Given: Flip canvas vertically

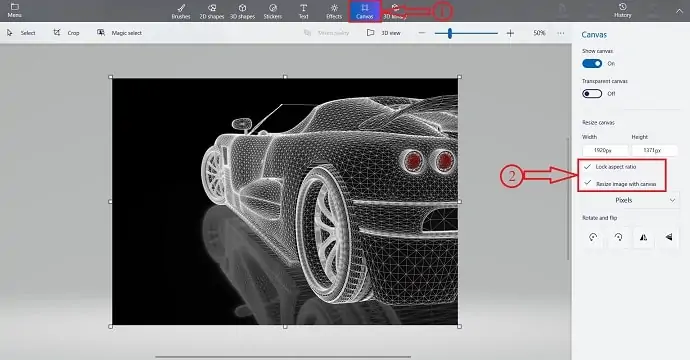Looking at the screenshot, I should (x=668, y=237).
